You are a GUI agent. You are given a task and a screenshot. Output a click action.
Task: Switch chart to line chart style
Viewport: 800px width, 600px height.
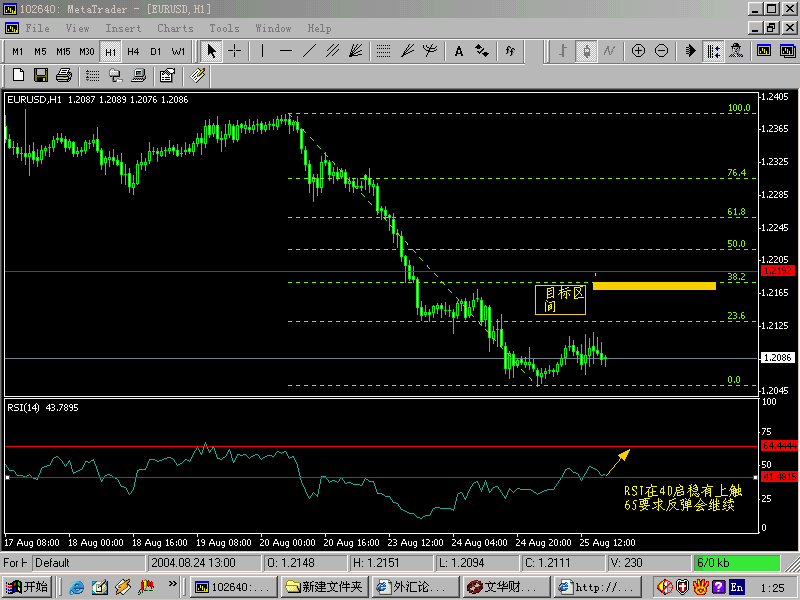[610, 51]
